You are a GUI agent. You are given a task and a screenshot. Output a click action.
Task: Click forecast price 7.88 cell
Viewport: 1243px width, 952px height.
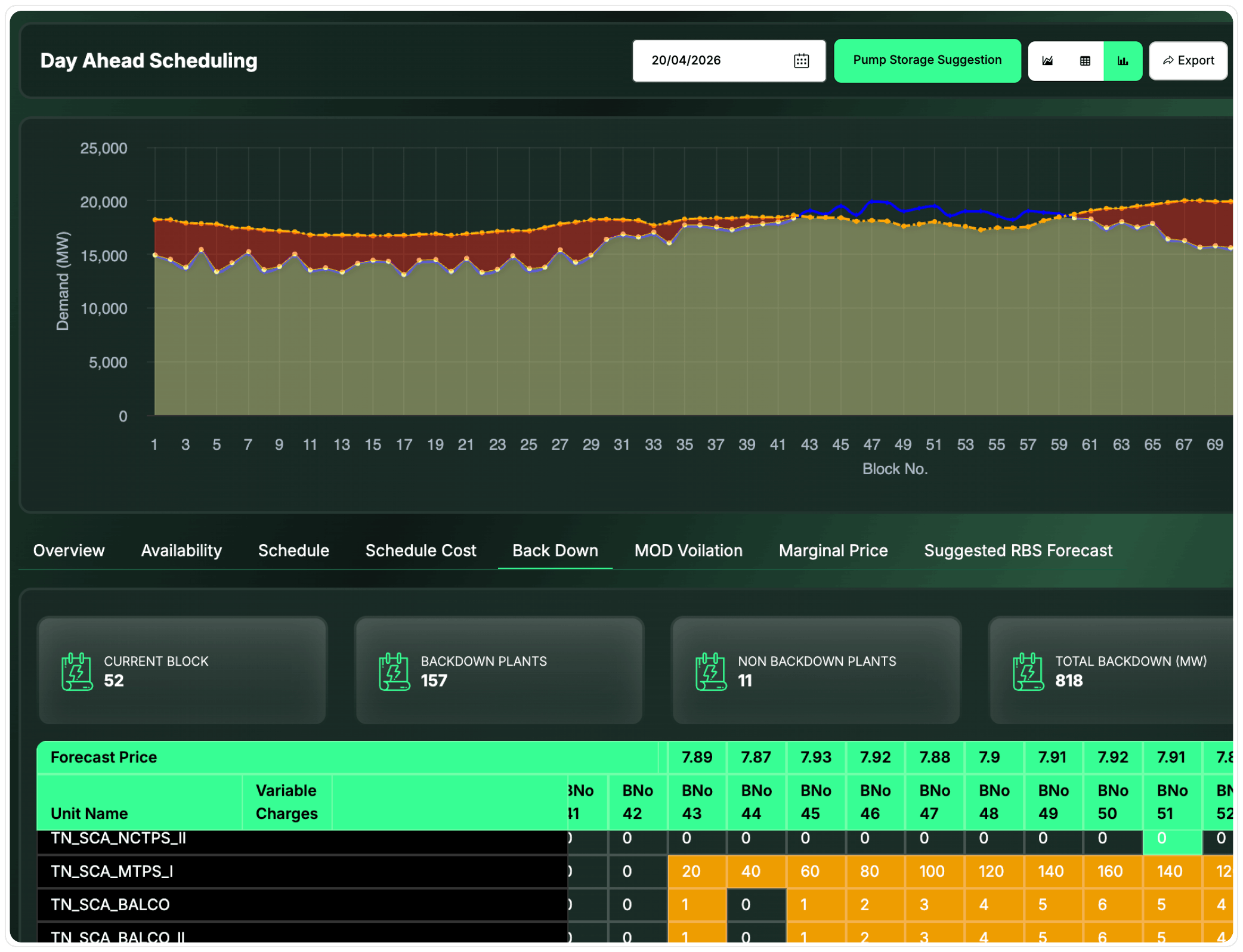934,757
